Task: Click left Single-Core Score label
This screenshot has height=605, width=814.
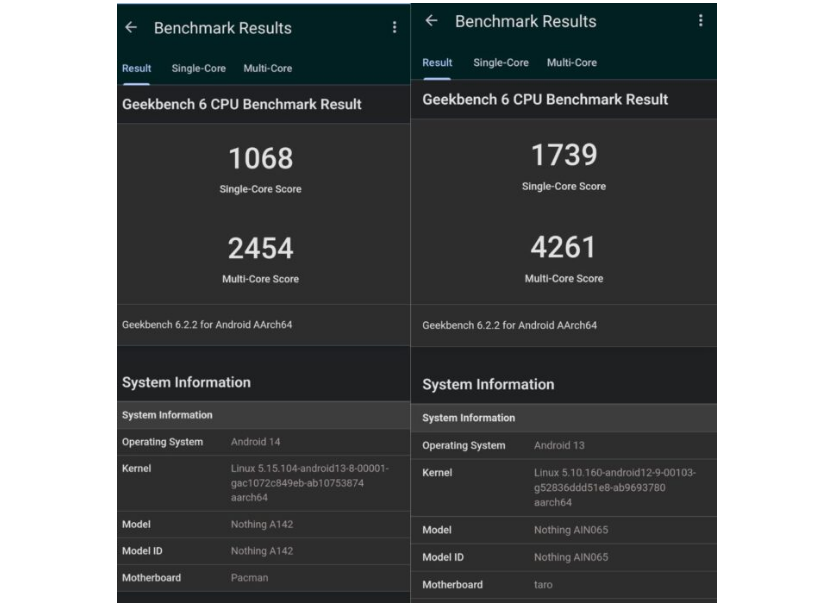Action: point(260,189)
